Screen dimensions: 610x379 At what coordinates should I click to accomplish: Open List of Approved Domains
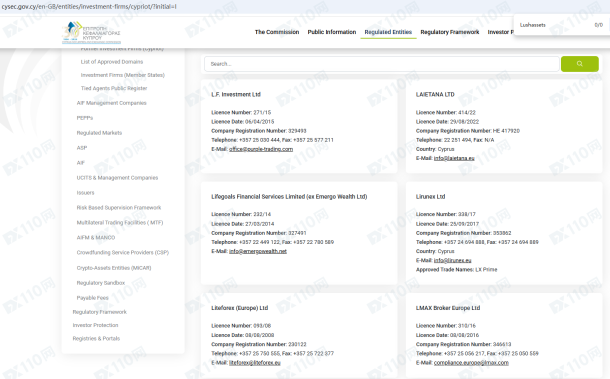tap(112, 62)
